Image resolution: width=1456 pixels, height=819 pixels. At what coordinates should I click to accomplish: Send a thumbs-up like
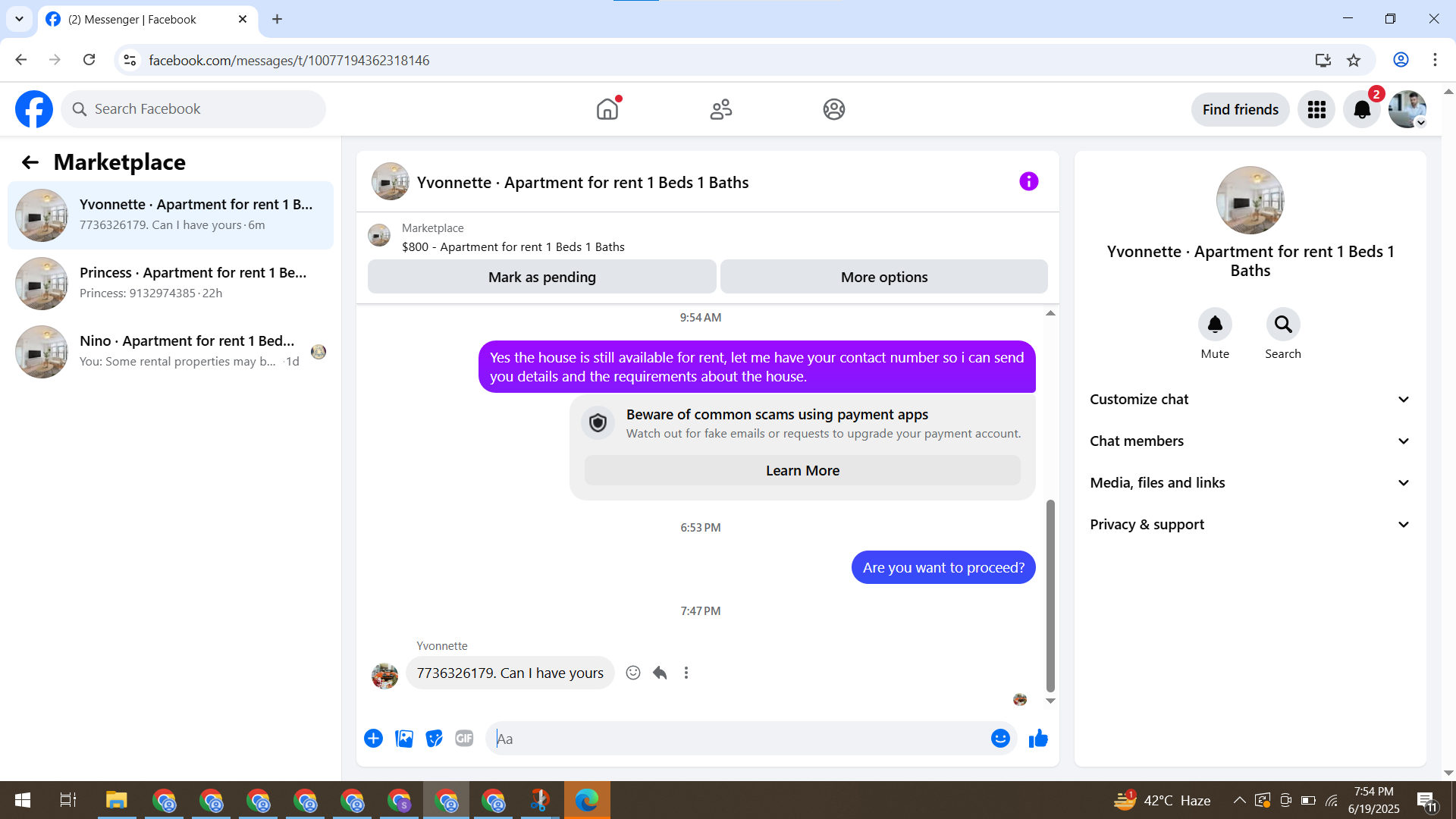coord(1038,739)
